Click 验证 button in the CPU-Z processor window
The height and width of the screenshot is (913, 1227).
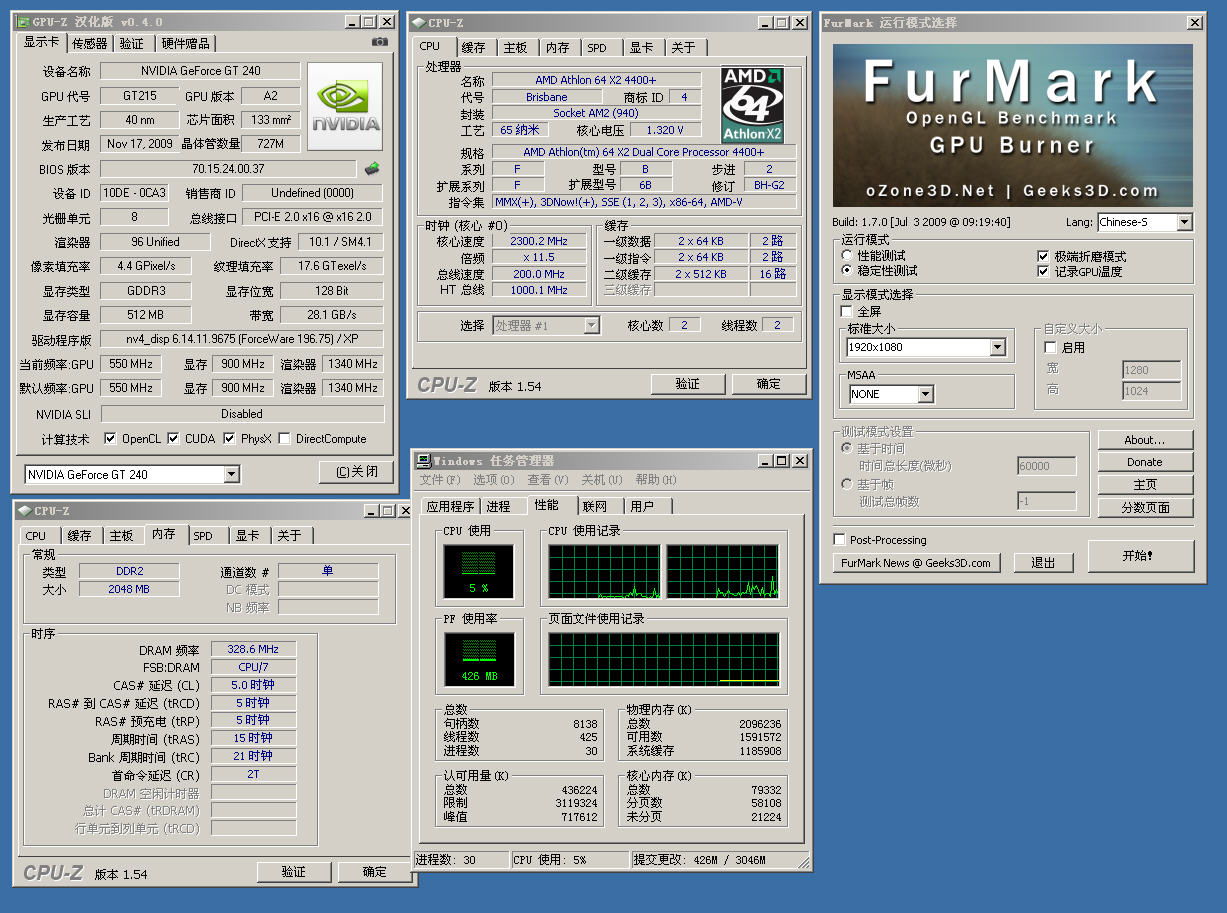pyautogui.click(x=688, y=384)
